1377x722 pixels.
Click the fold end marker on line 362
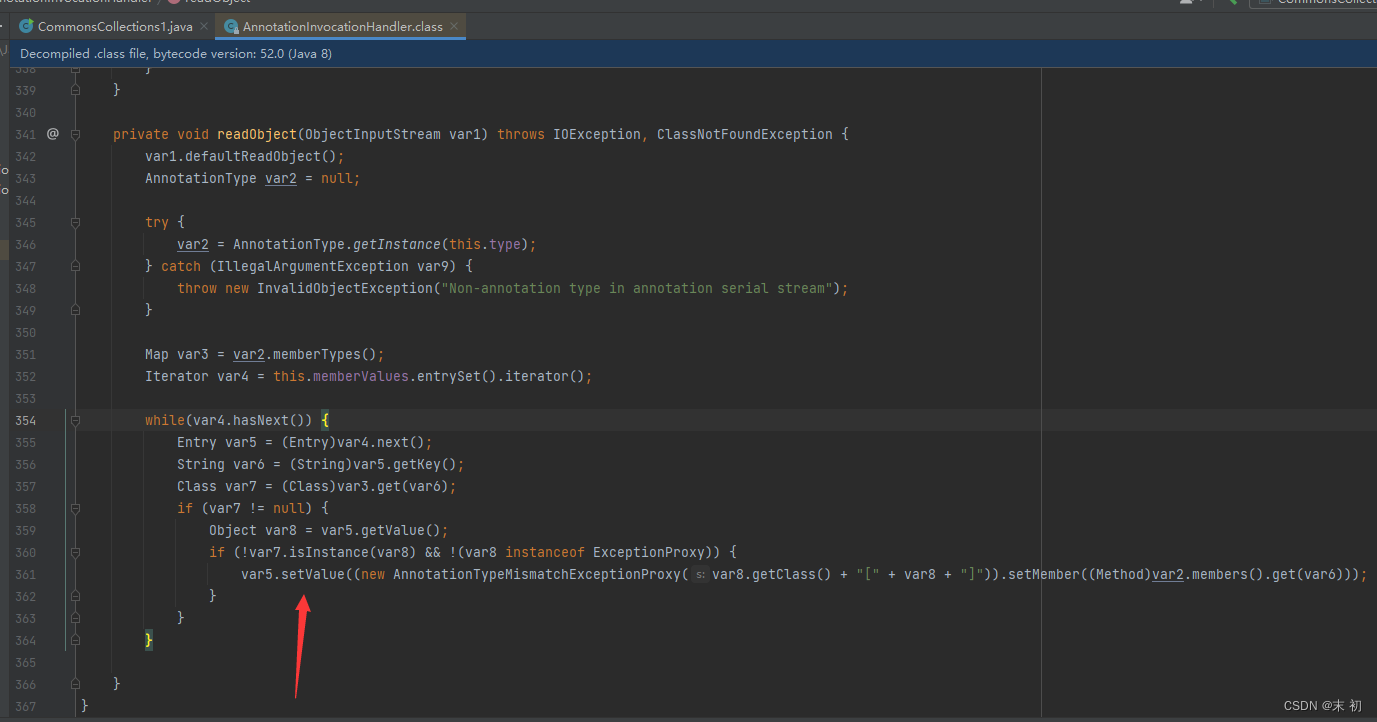click(x=75, y=596)
